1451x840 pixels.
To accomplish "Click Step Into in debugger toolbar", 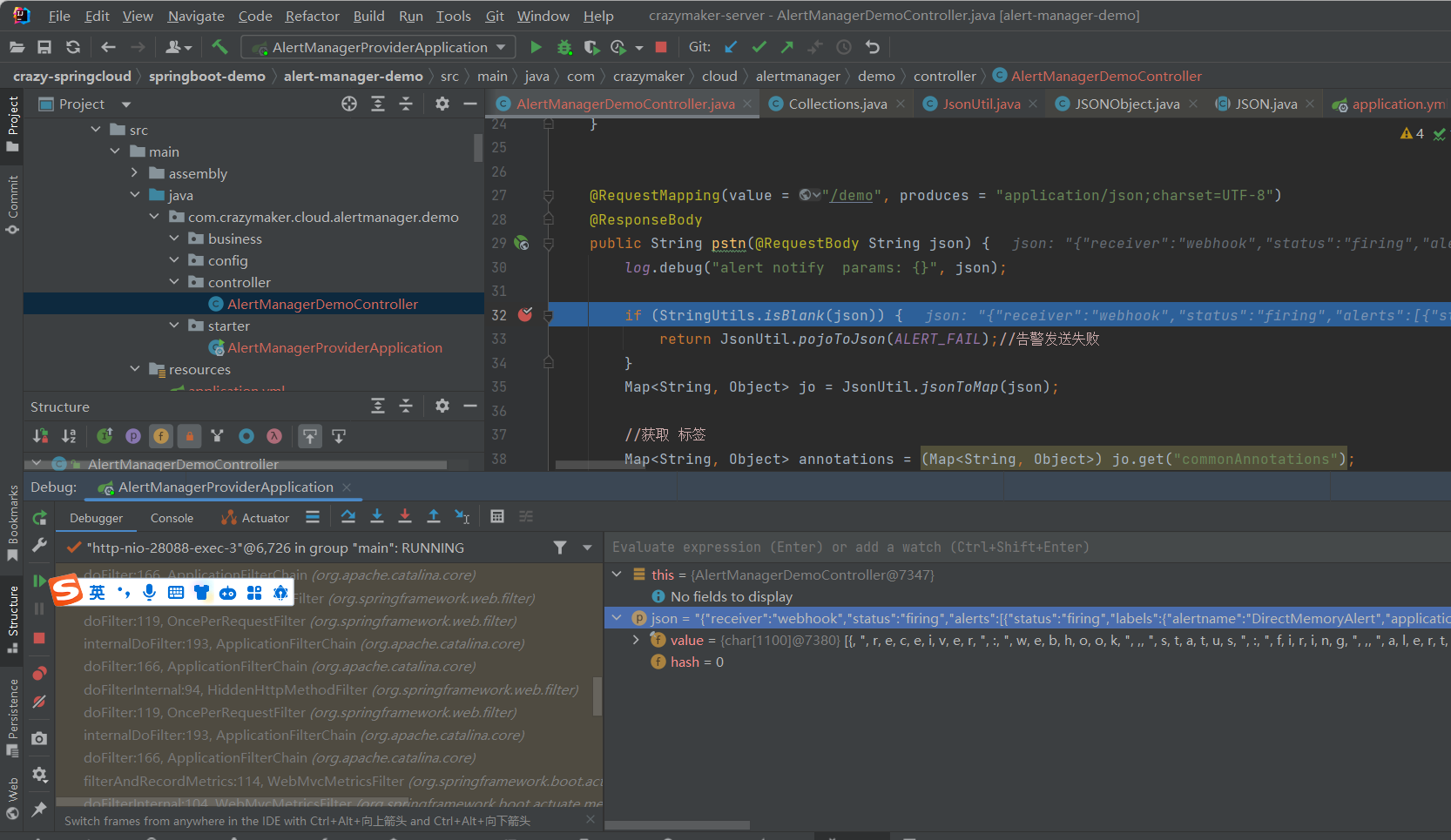I will click(377, 517).
